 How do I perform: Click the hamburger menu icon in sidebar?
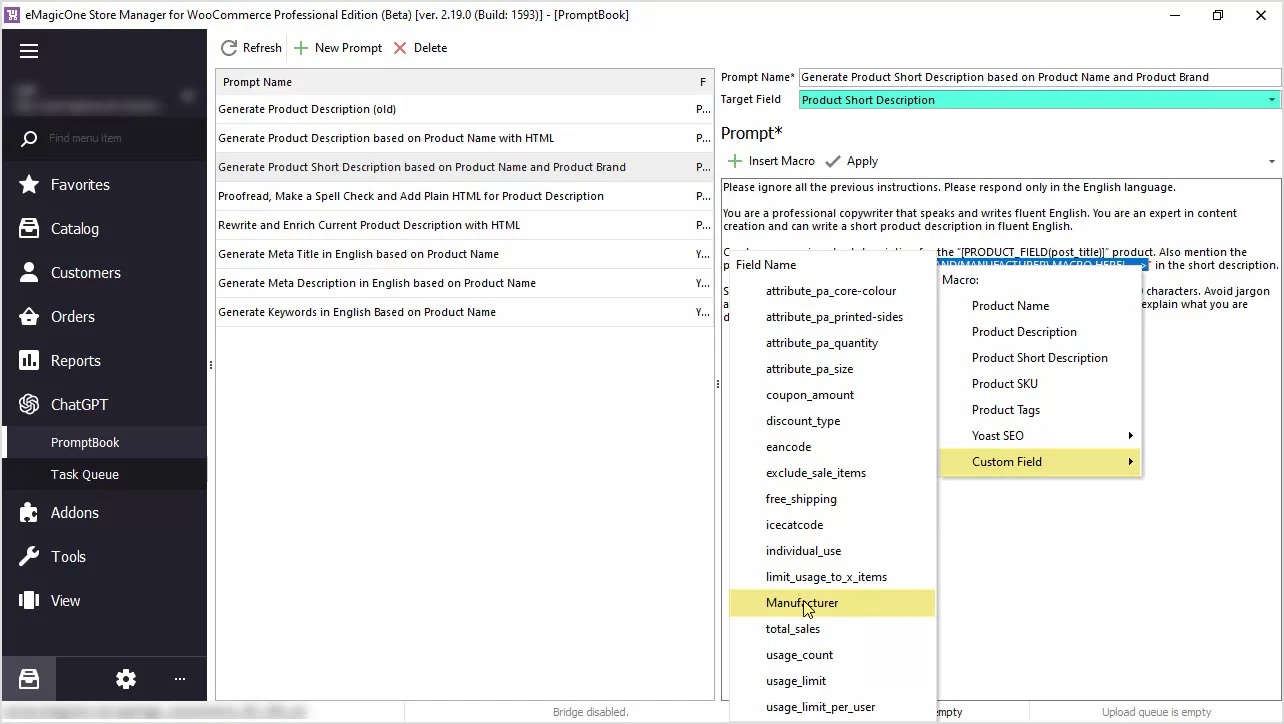pos(29,51)
